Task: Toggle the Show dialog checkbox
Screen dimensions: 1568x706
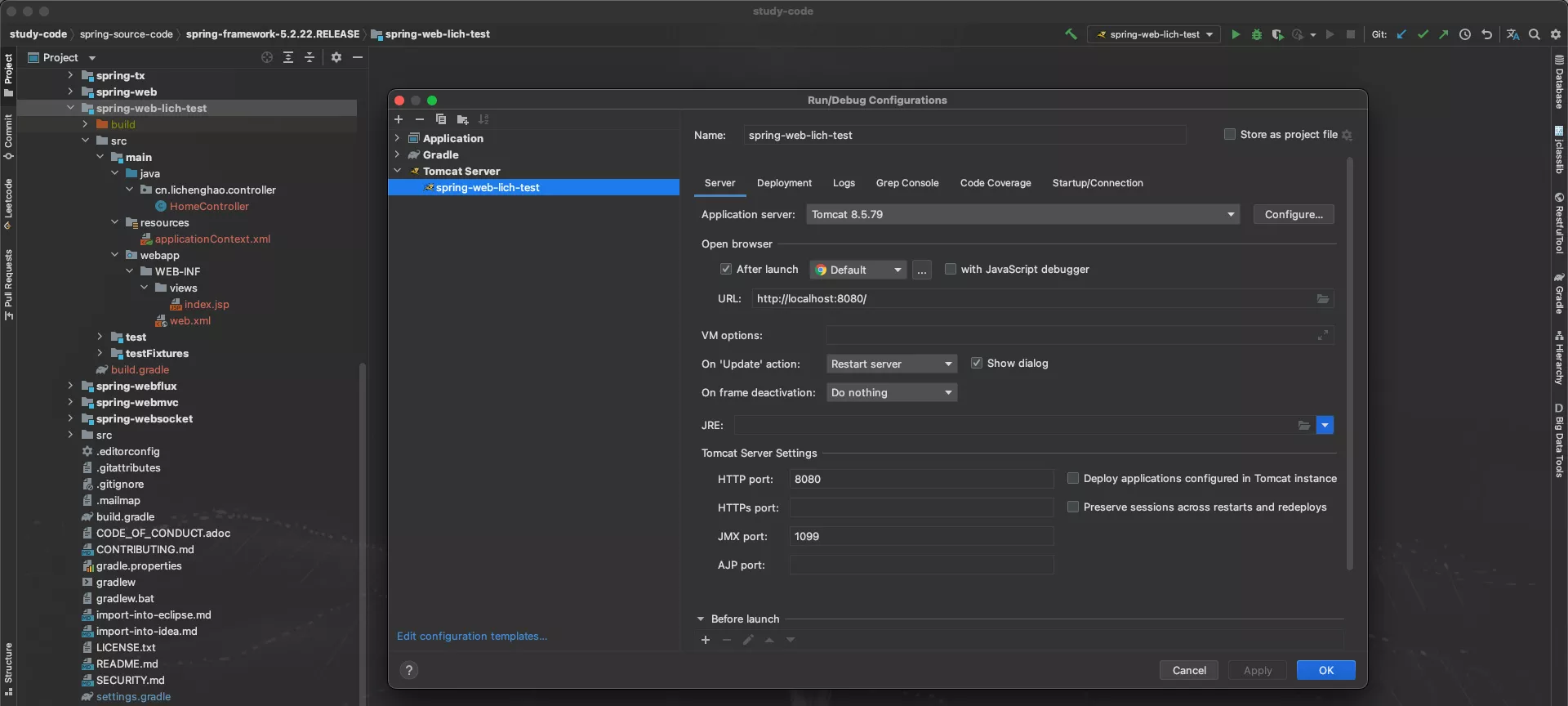Action: pos(977,363)
